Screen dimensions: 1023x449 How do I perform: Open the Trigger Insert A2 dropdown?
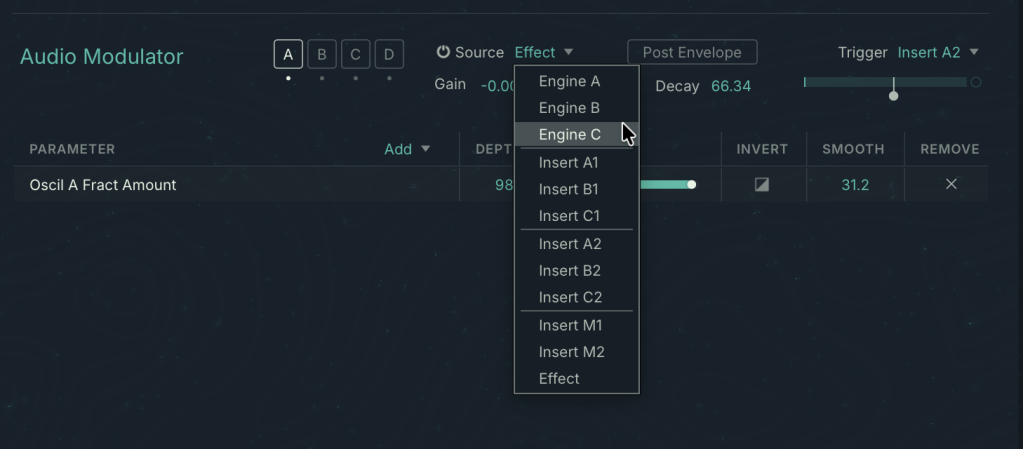click(x=938, y=52)
